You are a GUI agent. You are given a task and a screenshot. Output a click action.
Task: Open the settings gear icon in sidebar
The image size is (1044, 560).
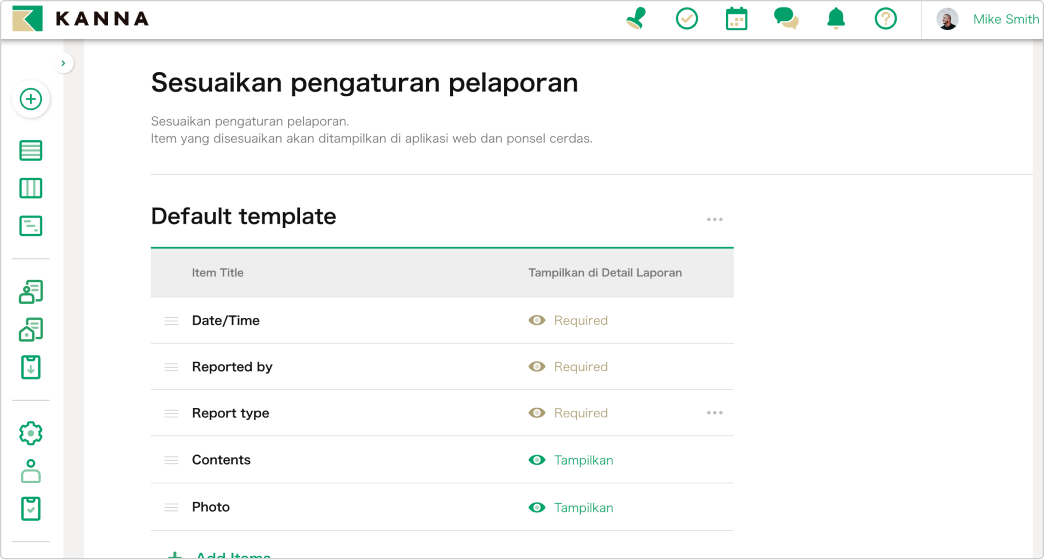pyautogui.click(x=31, y=433)
